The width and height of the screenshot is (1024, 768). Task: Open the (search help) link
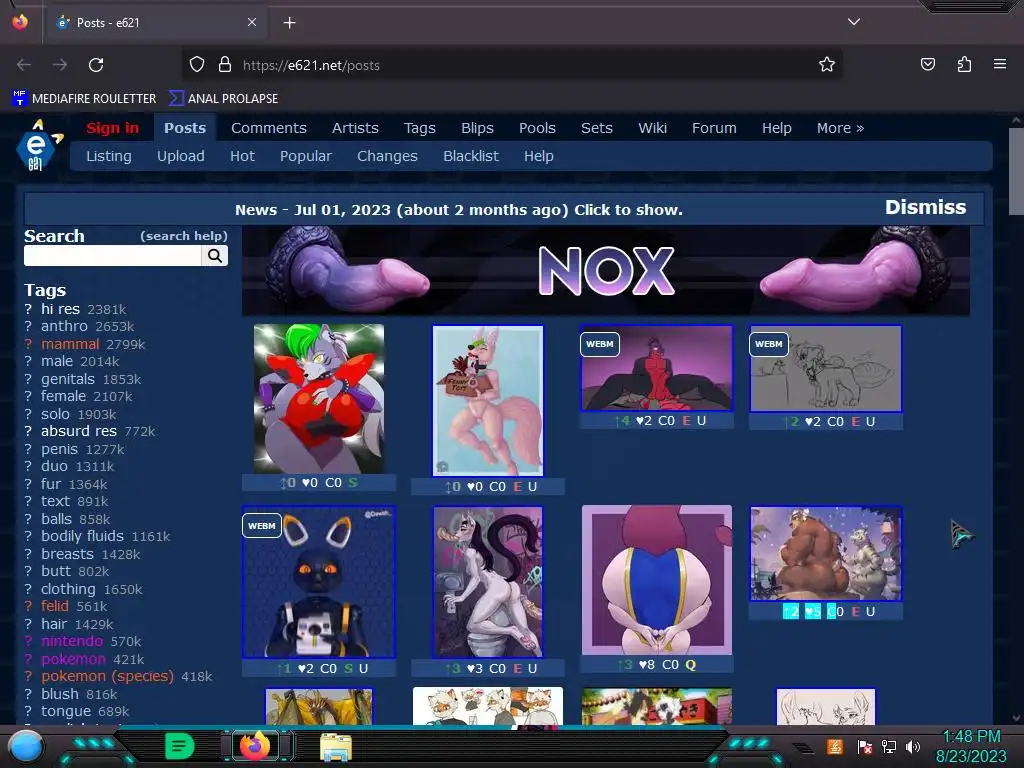tap(184, 236)
